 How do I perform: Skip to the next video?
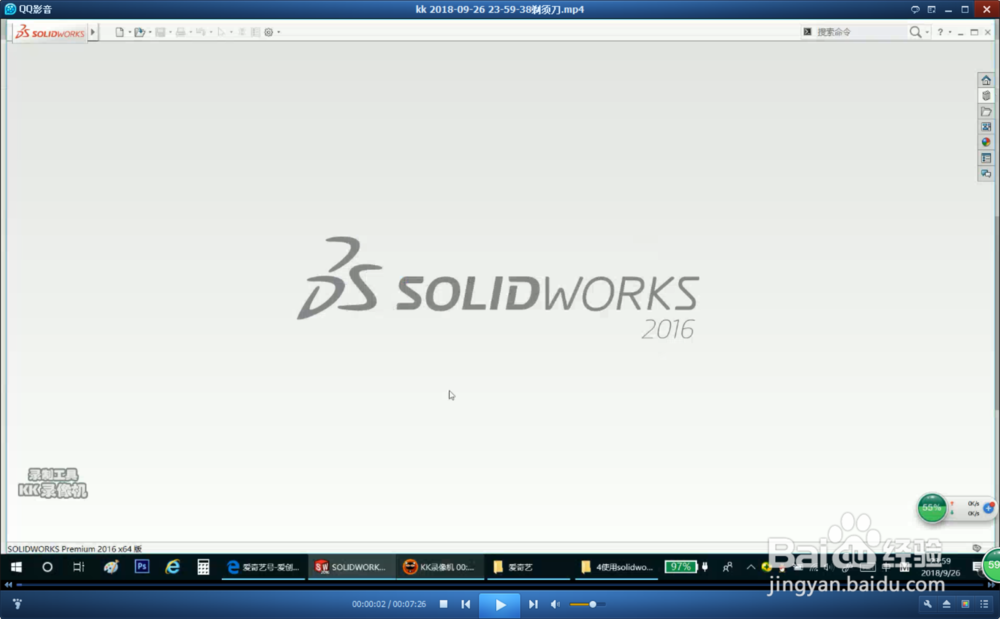point(533,604)
